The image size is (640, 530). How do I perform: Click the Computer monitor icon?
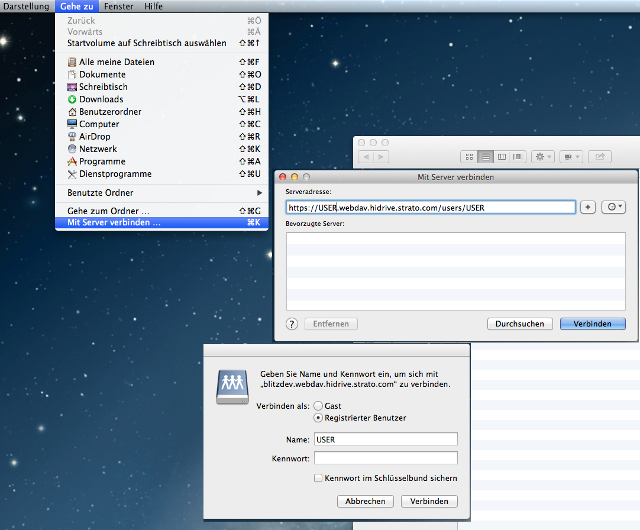point(72,124)
